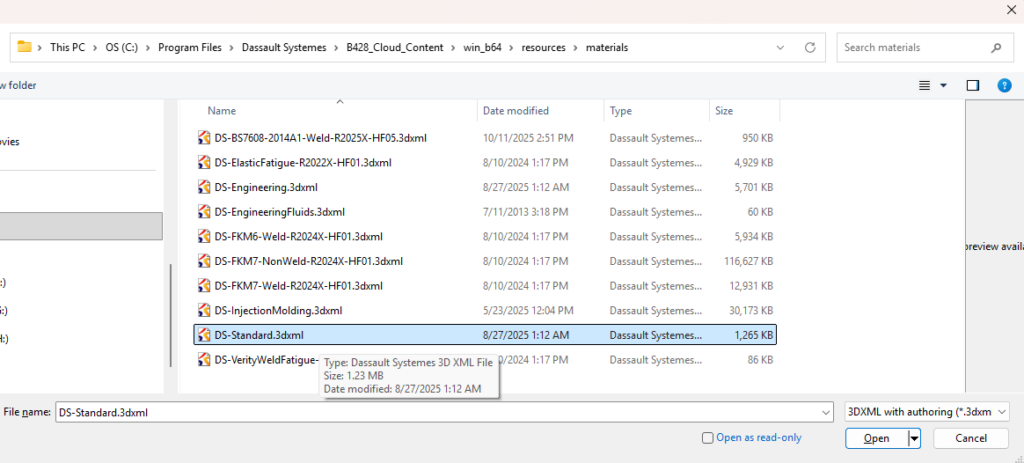Navigate to Program Files breadcrumb
Image resolution: width=1024 pixels, height=463 pixels.
(190, 48)
